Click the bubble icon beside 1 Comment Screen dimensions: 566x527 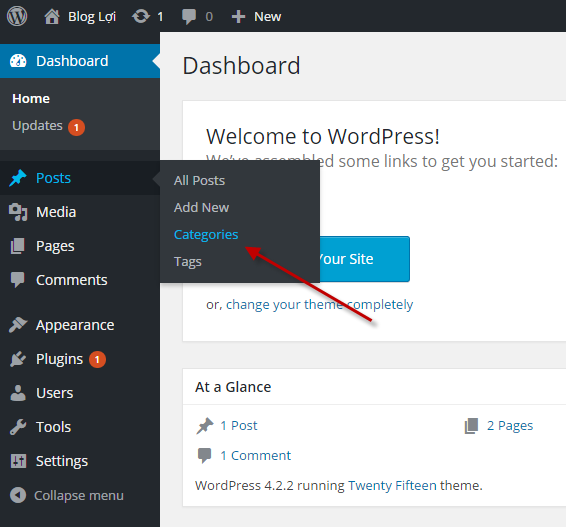(x=204, y=456)
